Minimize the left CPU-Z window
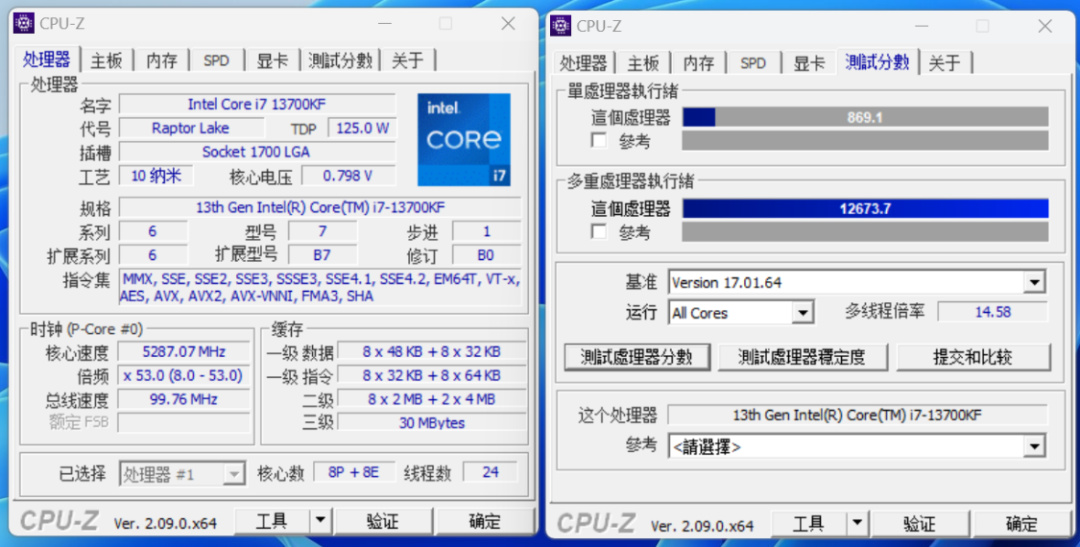Image resolution: width=1080 pixels, height=547 pixels. (x=385, y=23)
